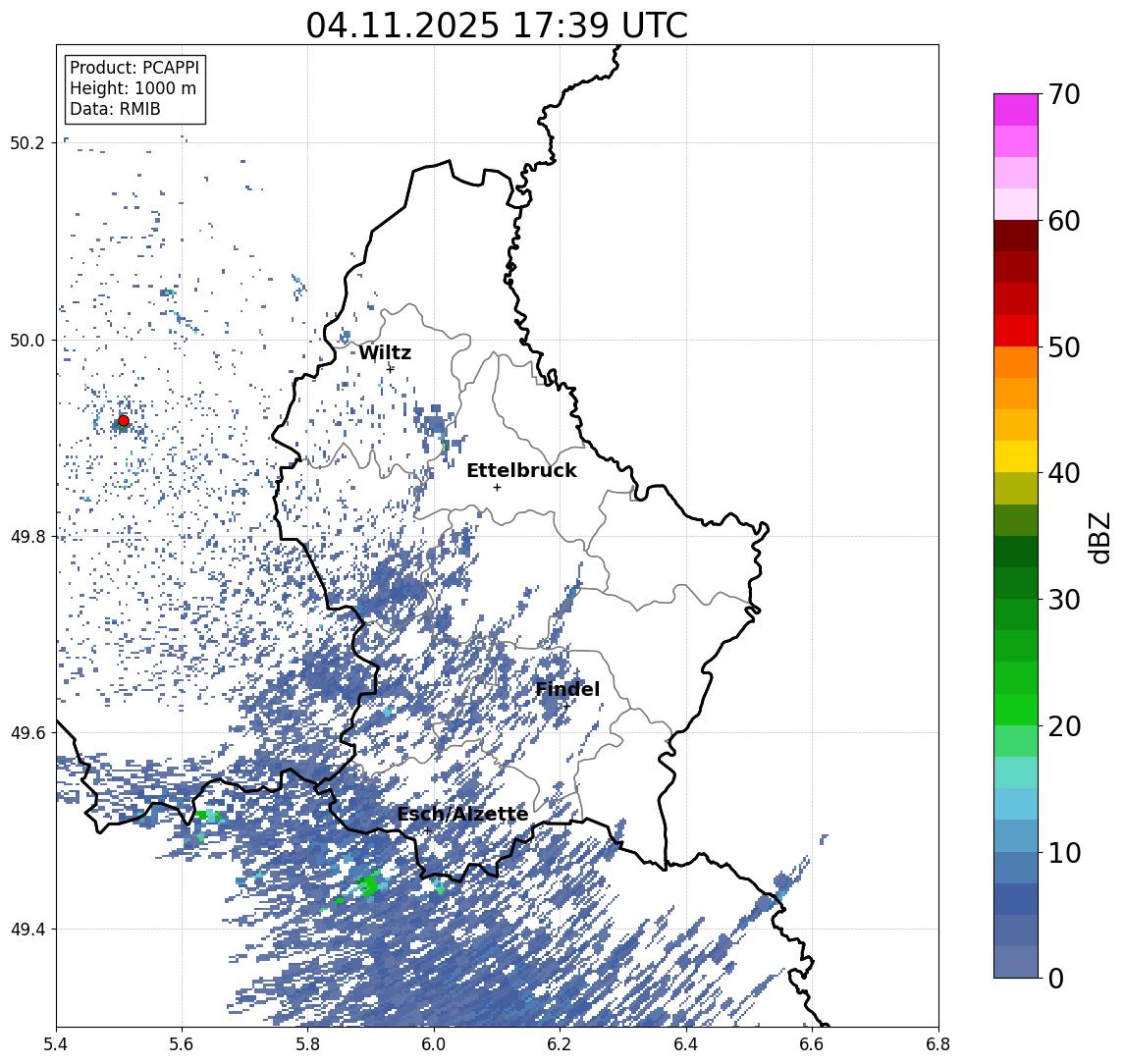
Task: Click the red radar location marker
Action: coord(124,421)
